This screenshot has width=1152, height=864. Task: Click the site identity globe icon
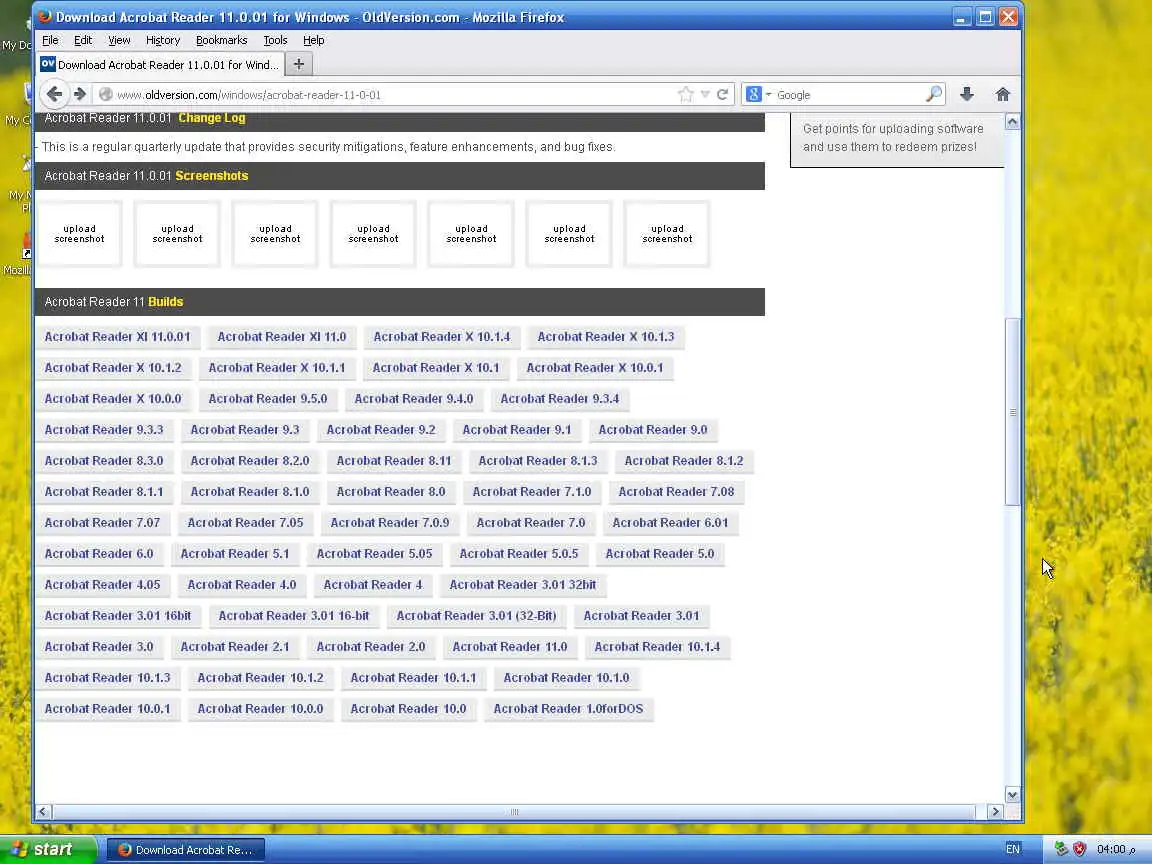pos(106,94)
